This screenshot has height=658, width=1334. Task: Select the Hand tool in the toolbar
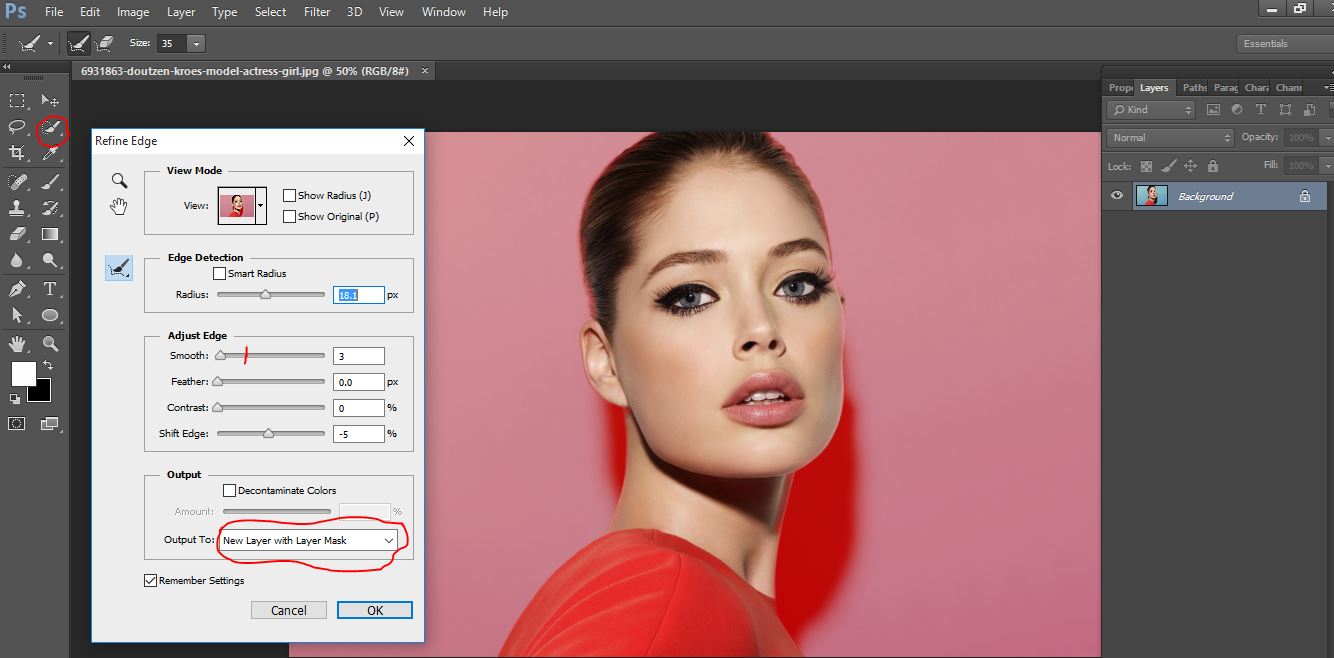point(15,343)
